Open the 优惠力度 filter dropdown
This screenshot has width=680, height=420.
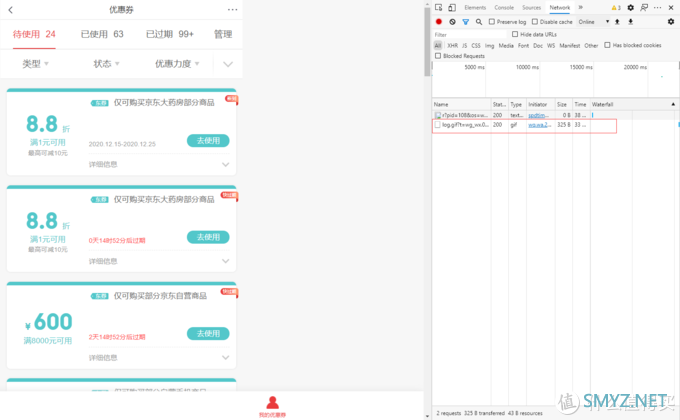click(x=177, y=64)
